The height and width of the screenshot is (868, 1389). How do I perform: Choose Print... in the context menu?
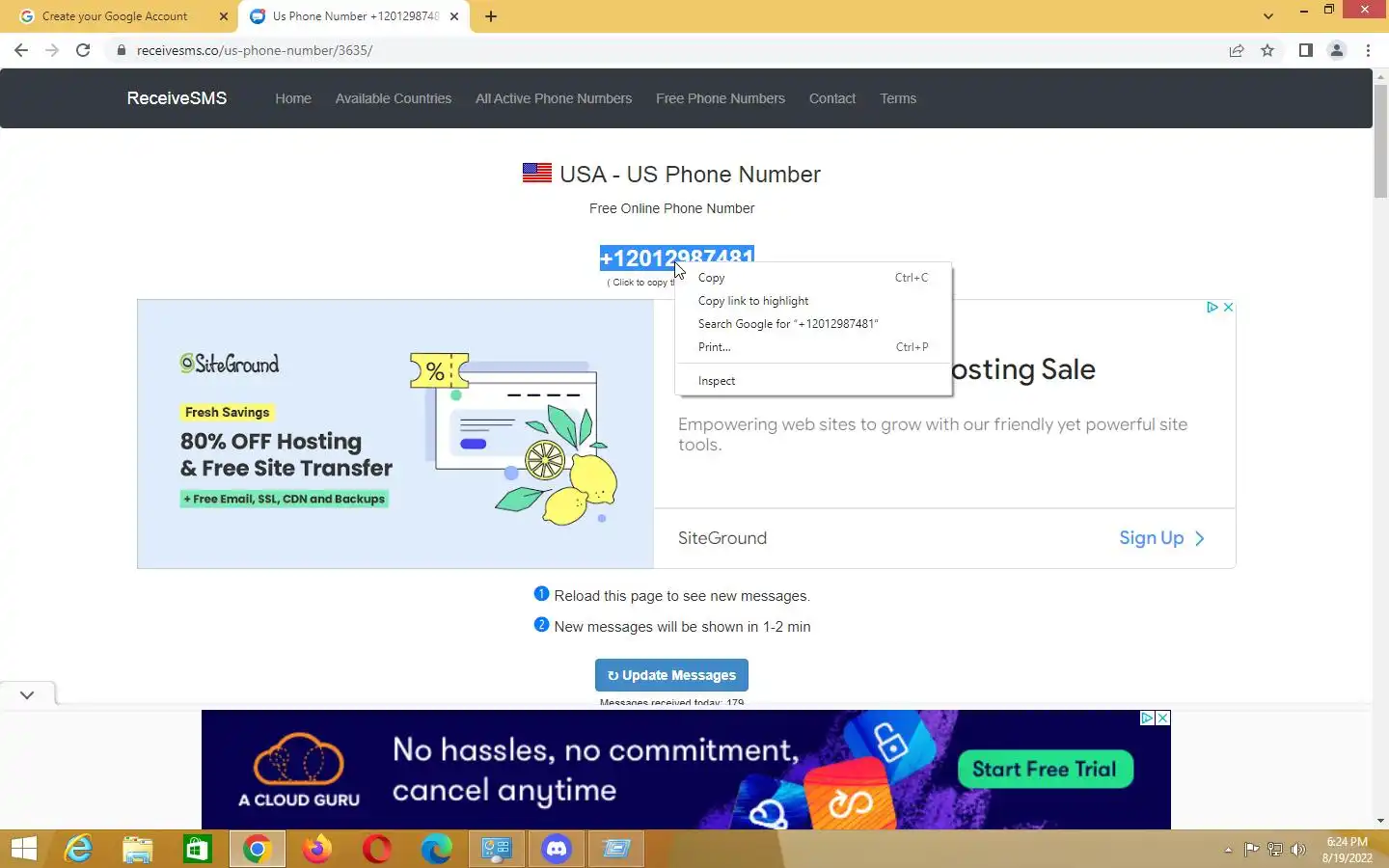tap(813, 347)
